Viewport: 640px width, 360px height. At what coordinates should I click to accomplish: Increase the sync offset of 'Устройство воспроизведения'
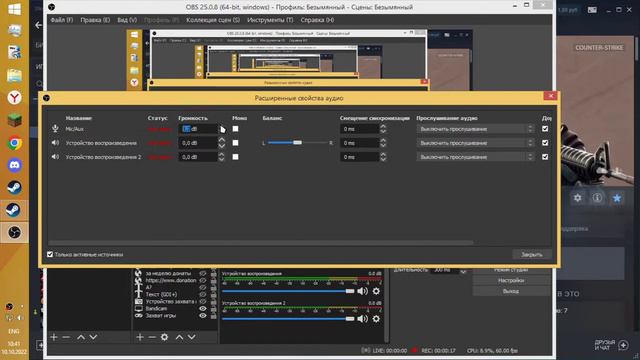pyautogui.click(x=383, y=140)
